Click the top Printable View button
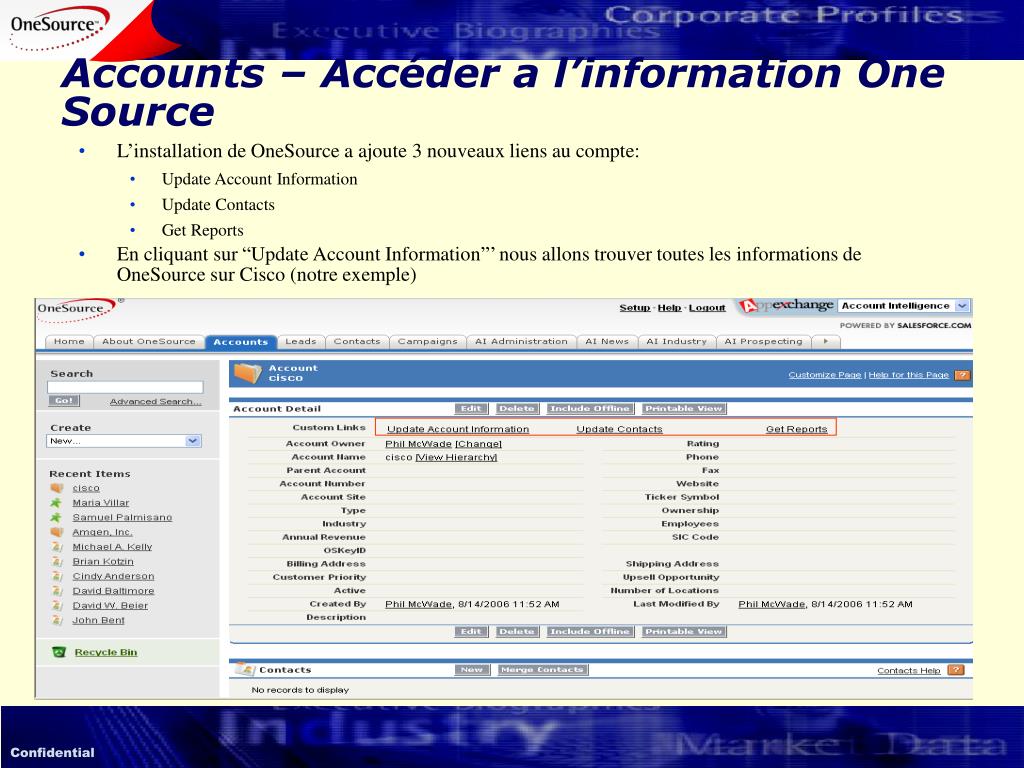The height and width of the screenshot is (768, 1024). [x=684, y=409]
